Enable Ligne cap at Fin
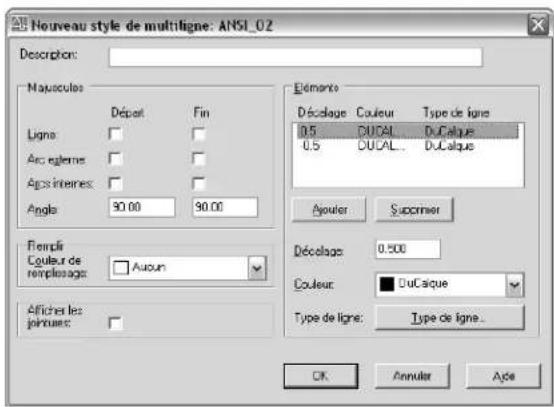Screen dimensions: 554x407 tap(199, 134)
